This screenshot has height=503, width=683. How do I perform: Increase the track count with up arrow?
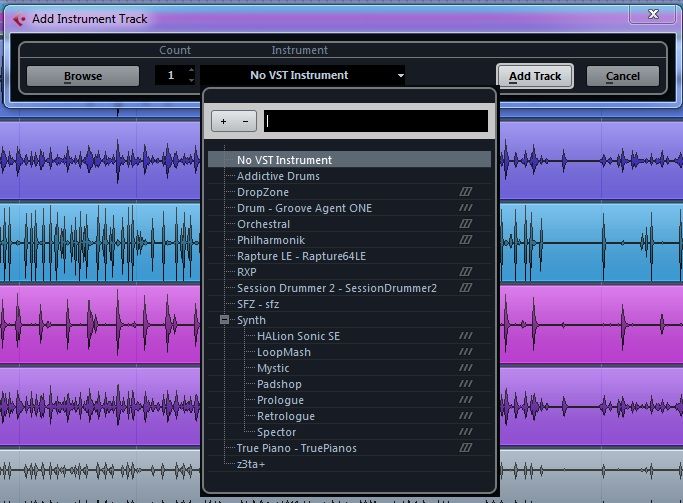[191, 70]
